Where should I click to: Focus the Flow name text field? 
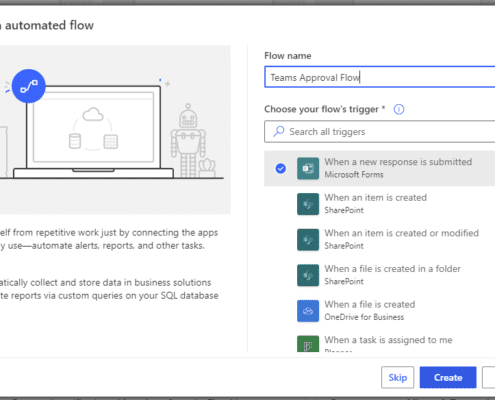click(x=380, y=77)
